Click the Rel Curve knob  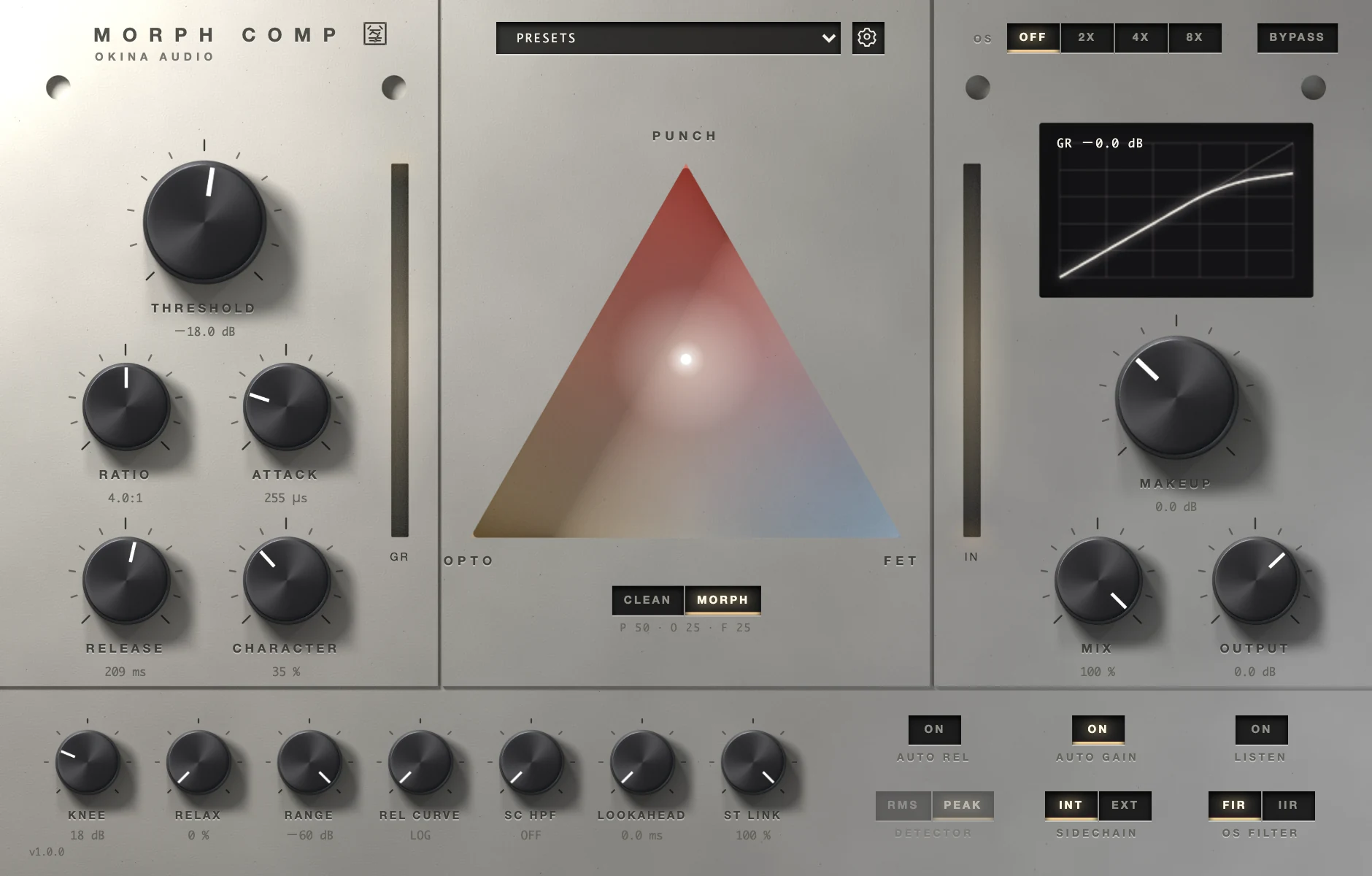(x=420, y=762)
